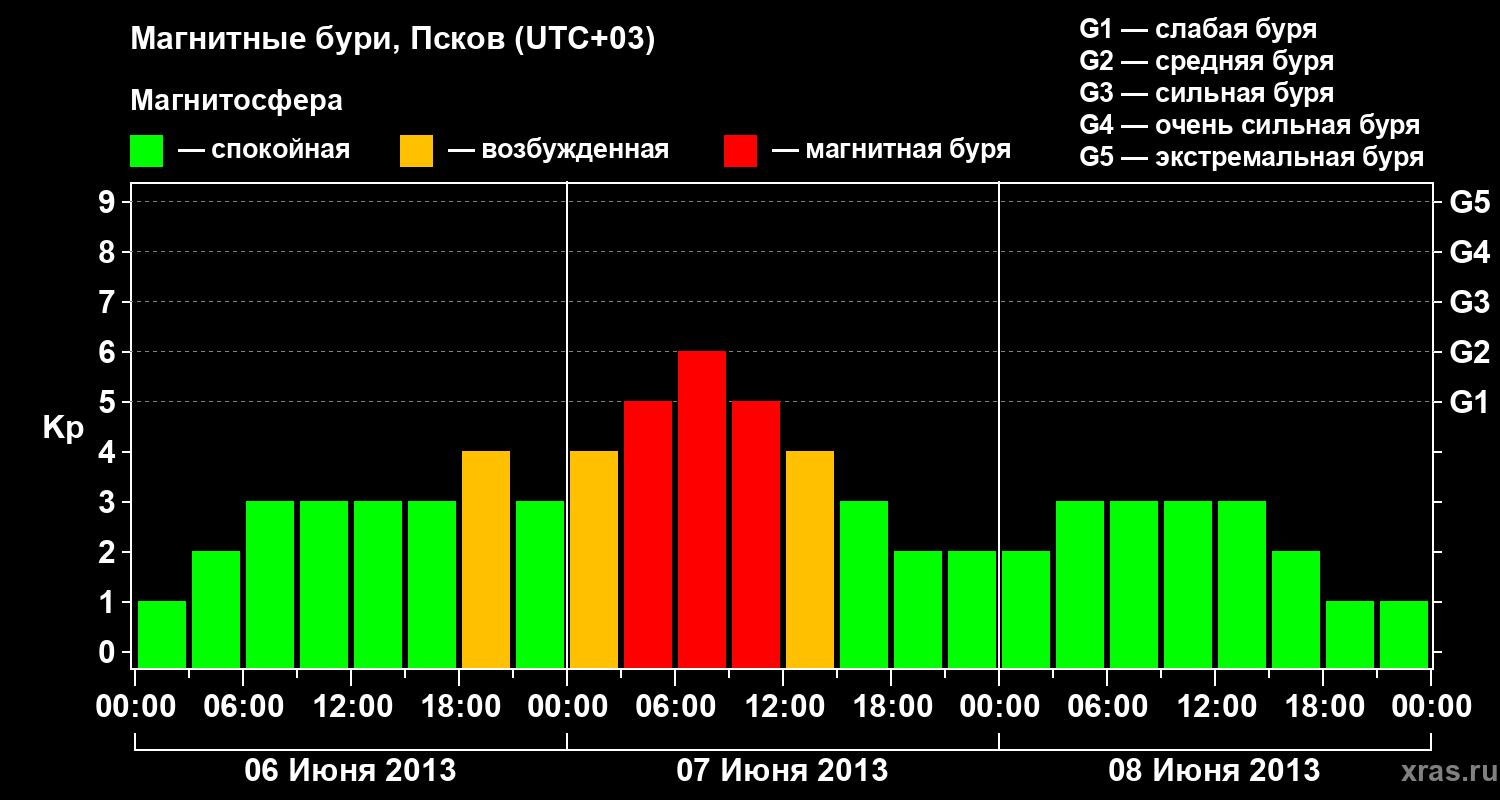Click the '12:00' time label under 06 Июня
This screenshot has width=1500, height=800.
(x=351, y=707)
